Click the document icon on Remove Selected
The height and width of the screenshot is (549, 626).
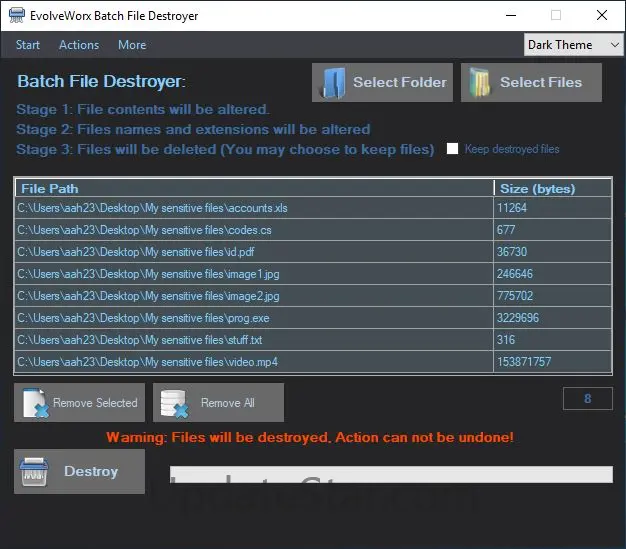[x=36, y=403]
